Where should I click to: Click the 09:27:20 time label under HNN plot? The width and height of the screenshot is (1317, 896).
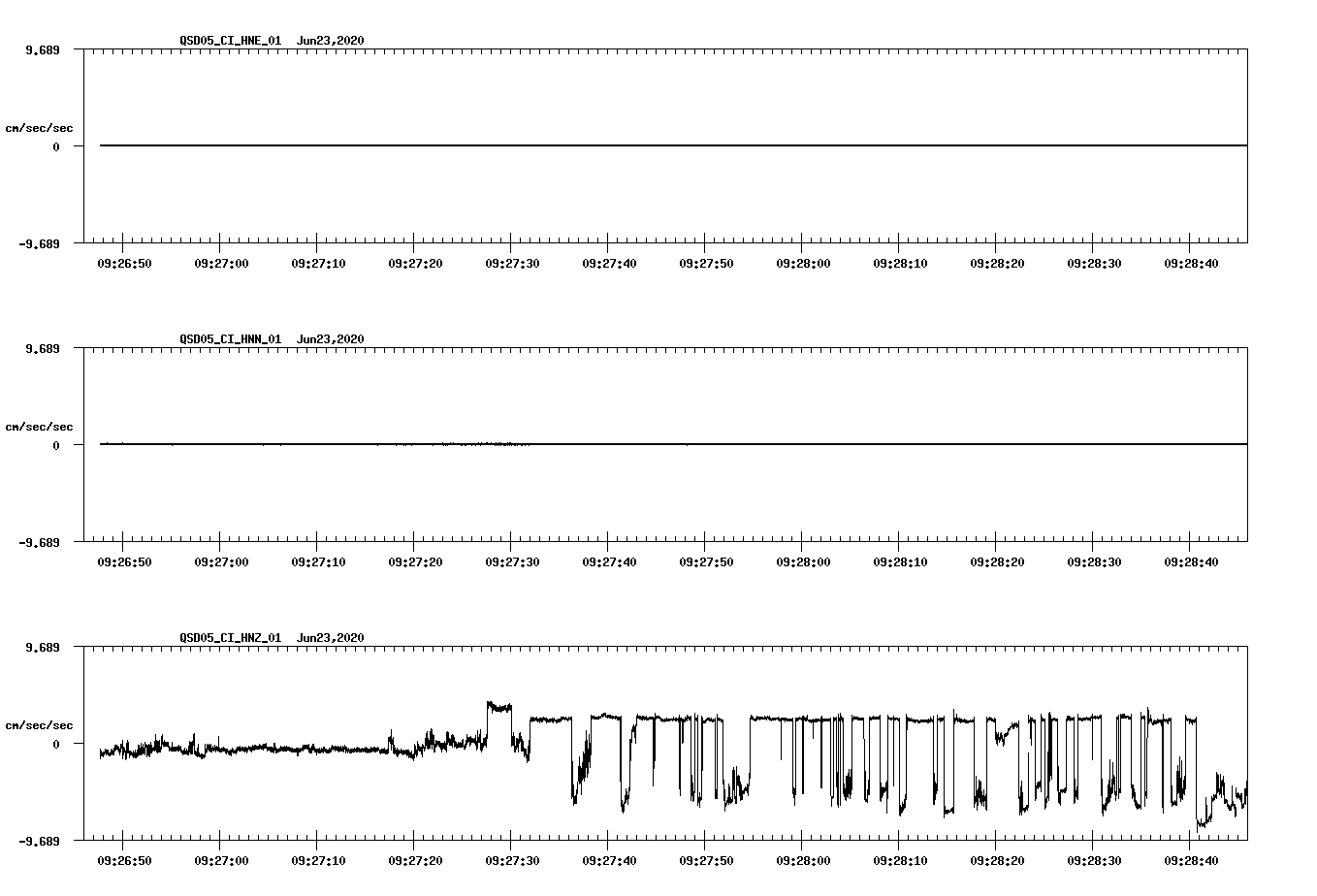click(x=415, y=561)
